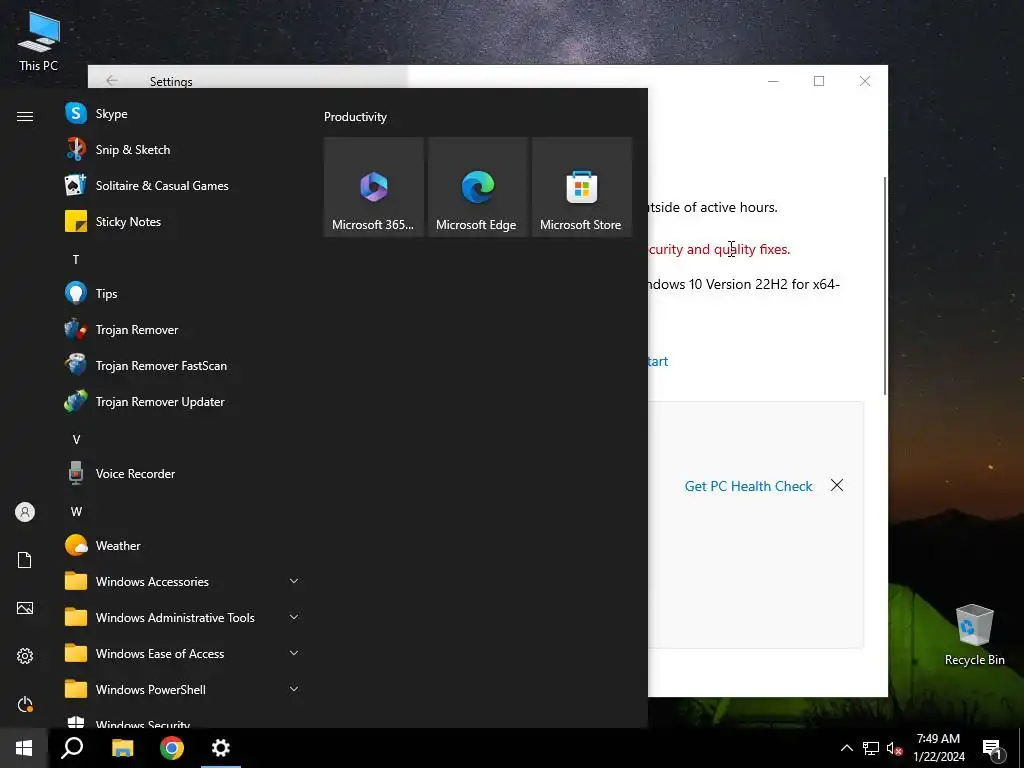This screenshot has width=1024, height=768.
Task: Open the Action Center notifications
Action: click(993, 750)
